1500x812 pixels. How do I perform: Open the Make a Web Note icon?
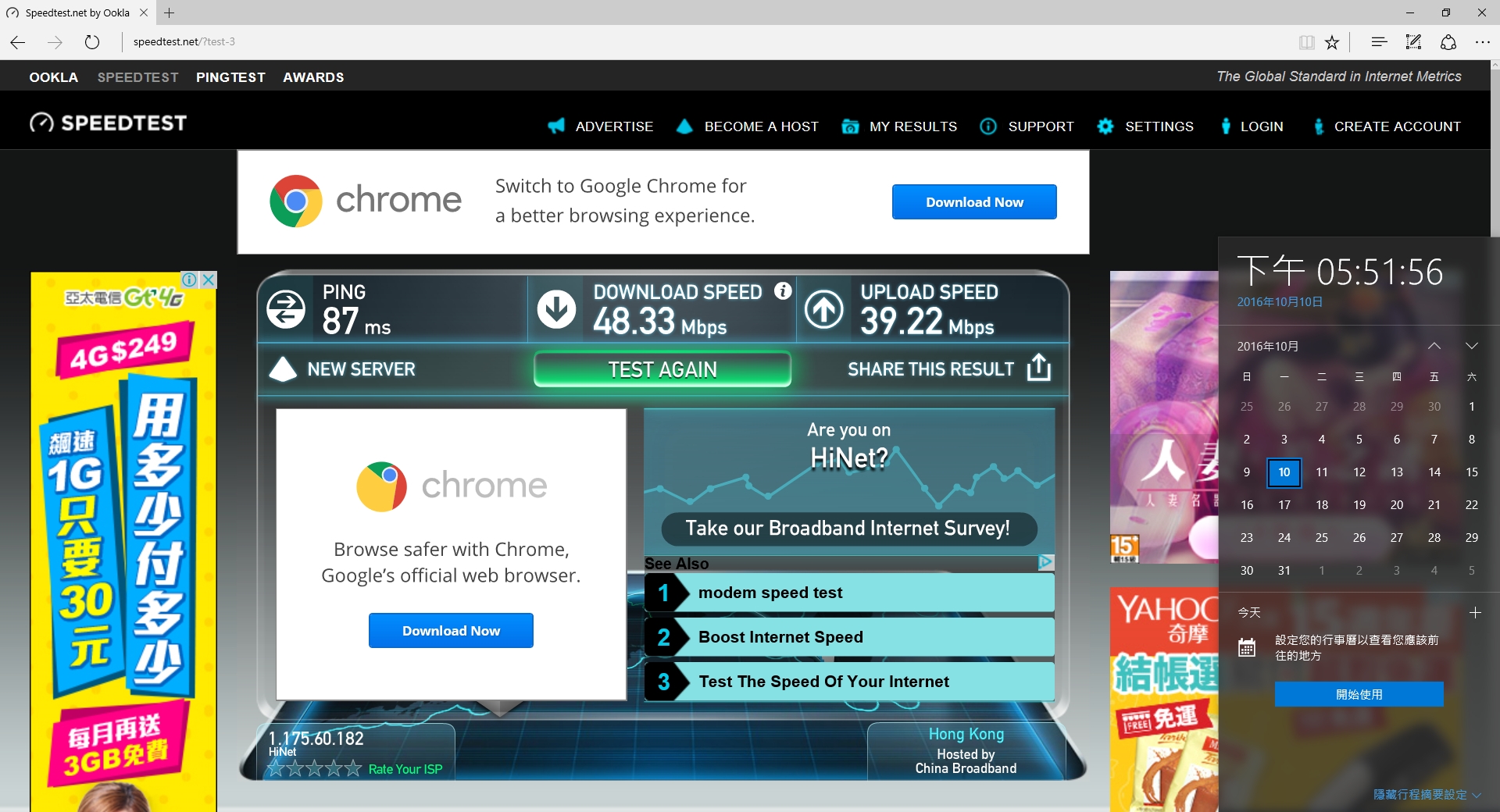pos(1413,42)
